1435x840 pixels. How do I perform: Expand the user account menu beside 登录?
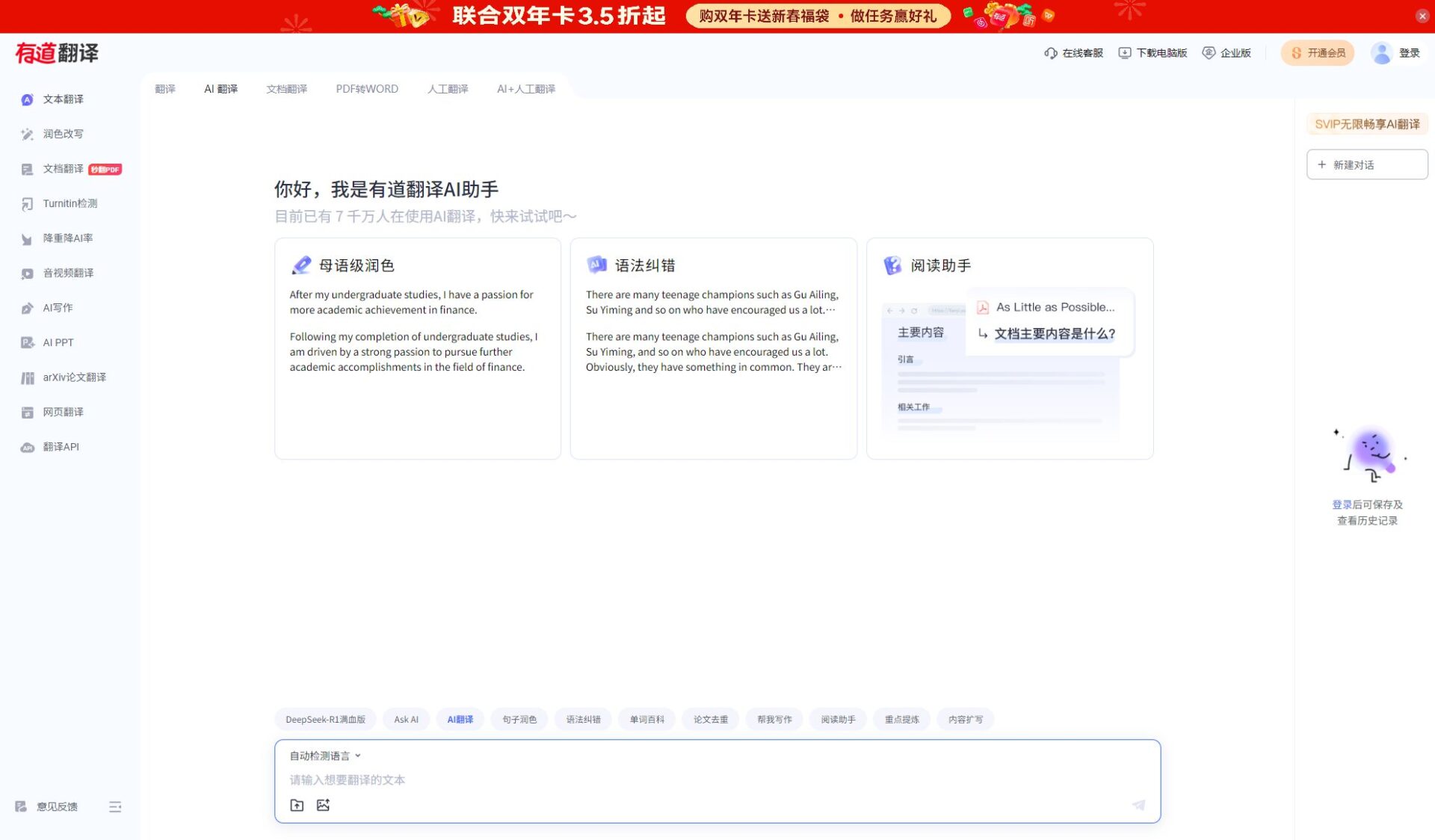(x=1380, y=52)
